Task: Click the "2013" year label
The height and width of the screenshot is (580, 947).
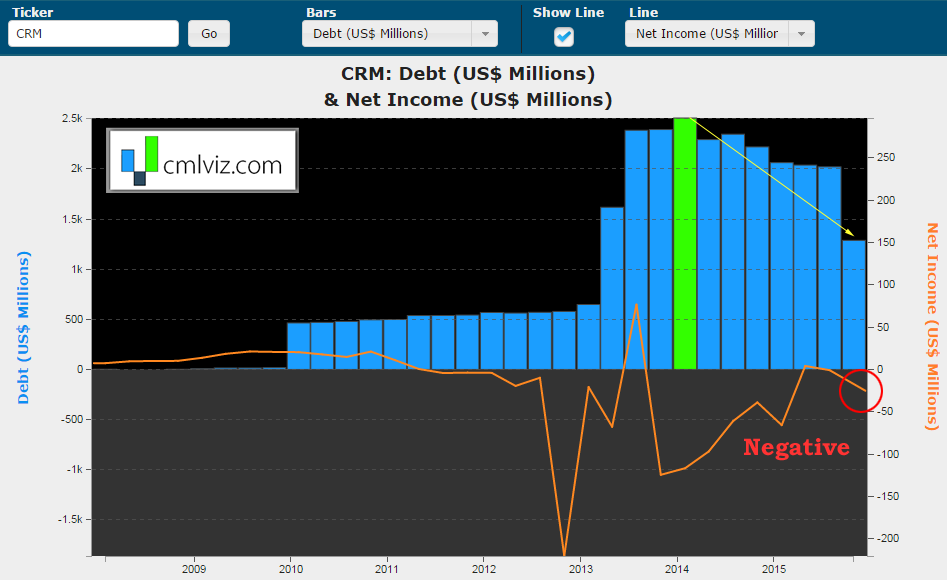Action: 580,569
